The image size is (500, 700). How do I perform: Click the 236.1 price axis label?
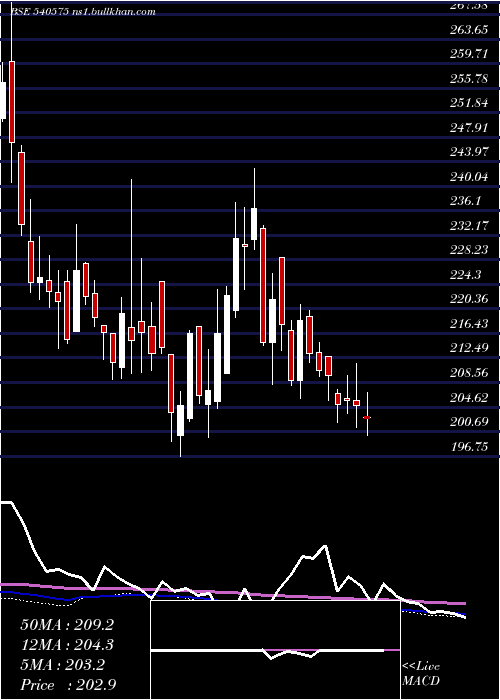pyautogui.click(x=465, y=201)
